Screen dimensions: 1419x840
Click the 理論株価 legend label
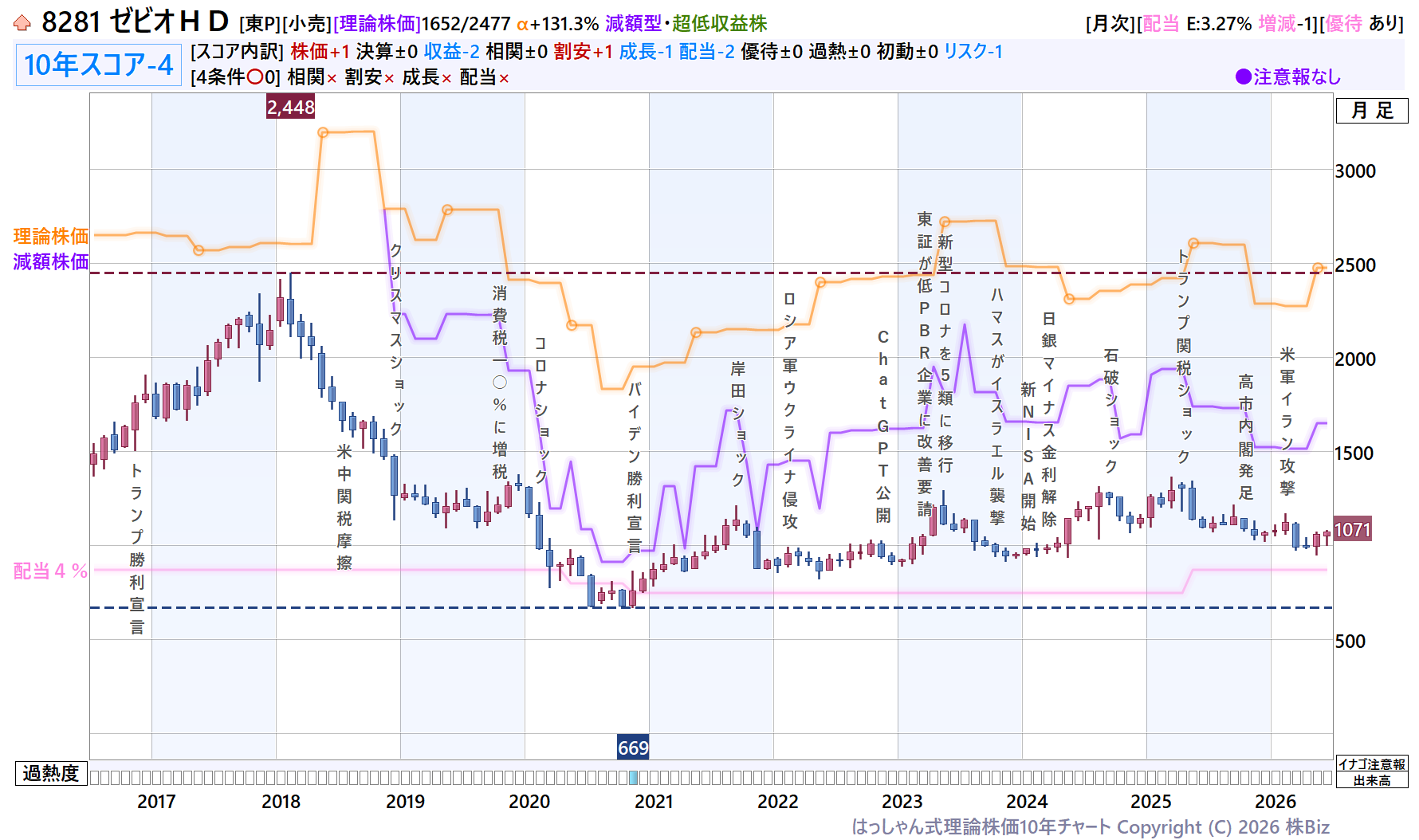pyautogui.click(x=51, y=236)
